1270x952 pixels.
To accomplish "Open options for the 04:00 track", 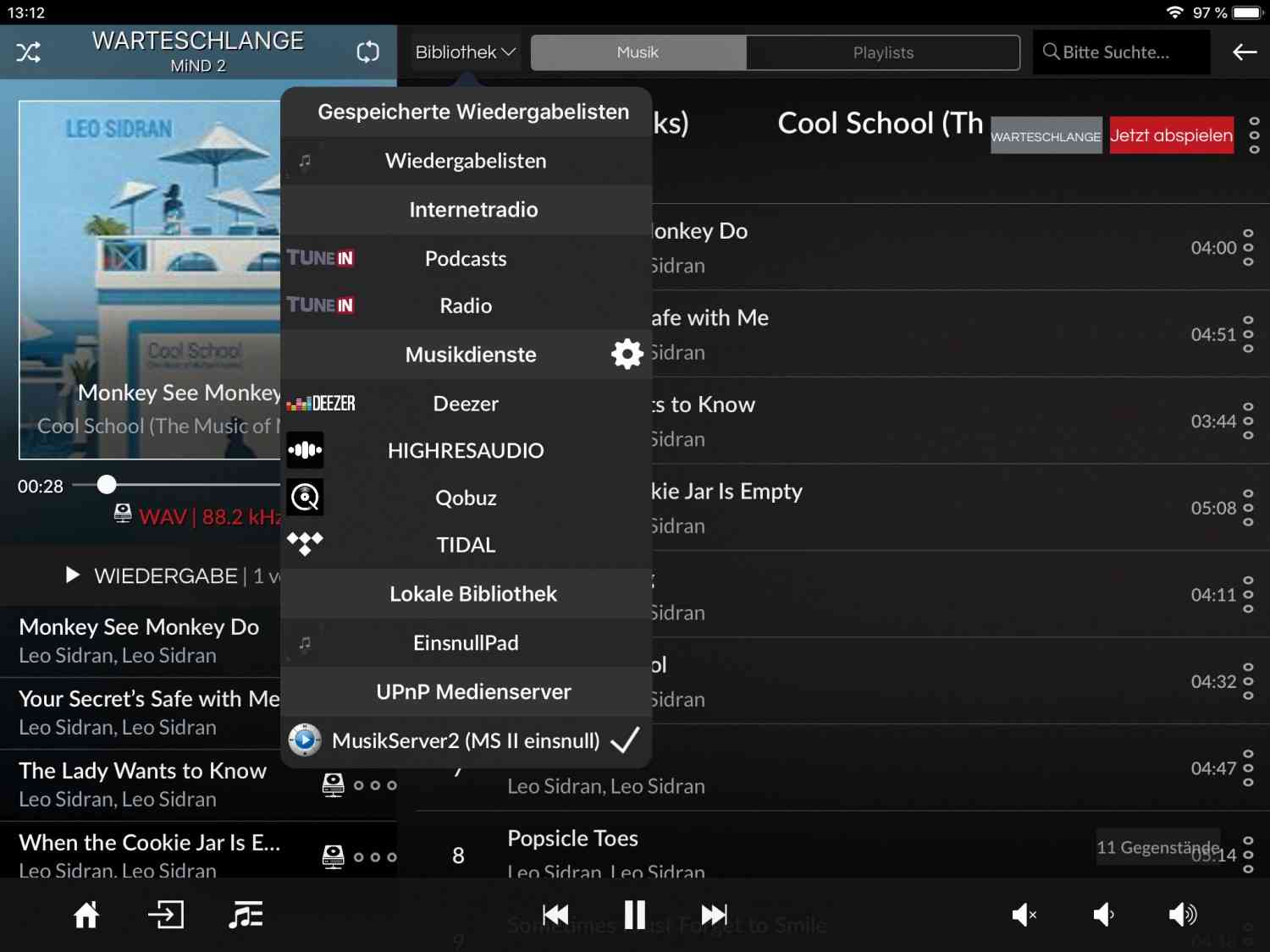I will pos(1248,247).
